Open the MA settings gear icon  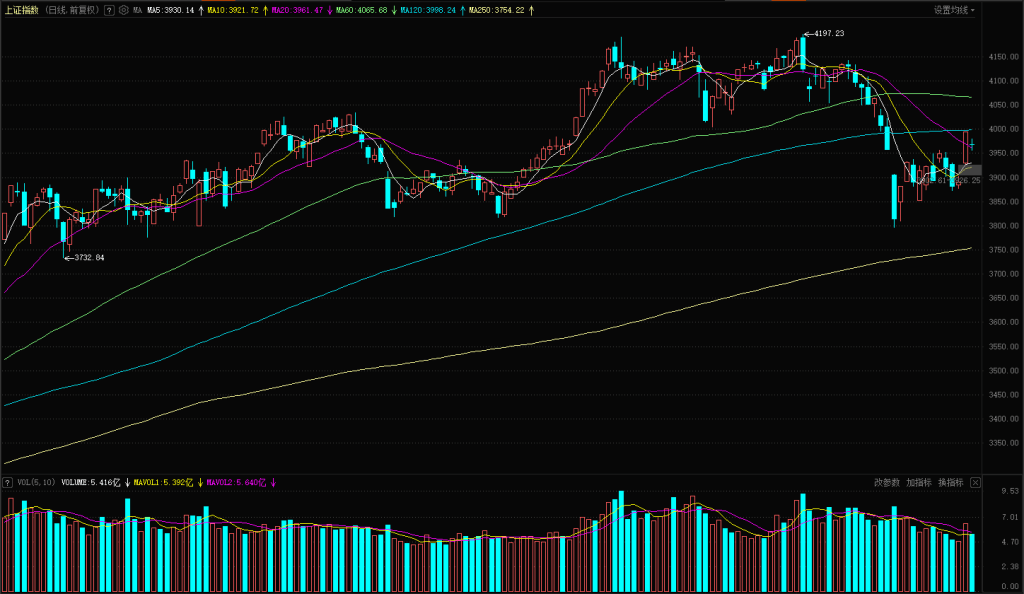[123, 10]
